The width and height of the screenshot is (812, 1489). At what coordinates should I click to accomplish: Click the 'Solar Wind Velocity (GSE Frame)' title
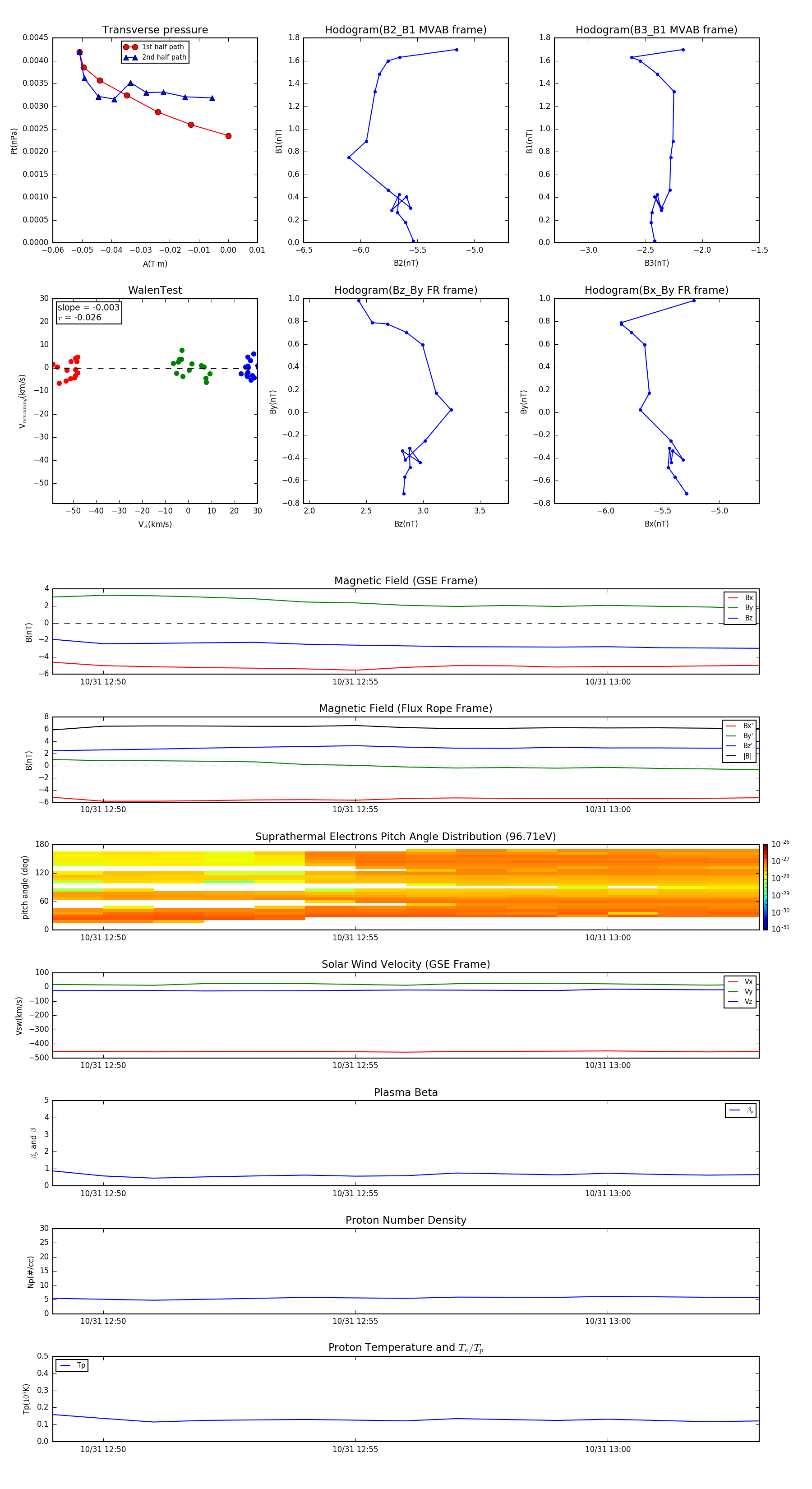406,964
